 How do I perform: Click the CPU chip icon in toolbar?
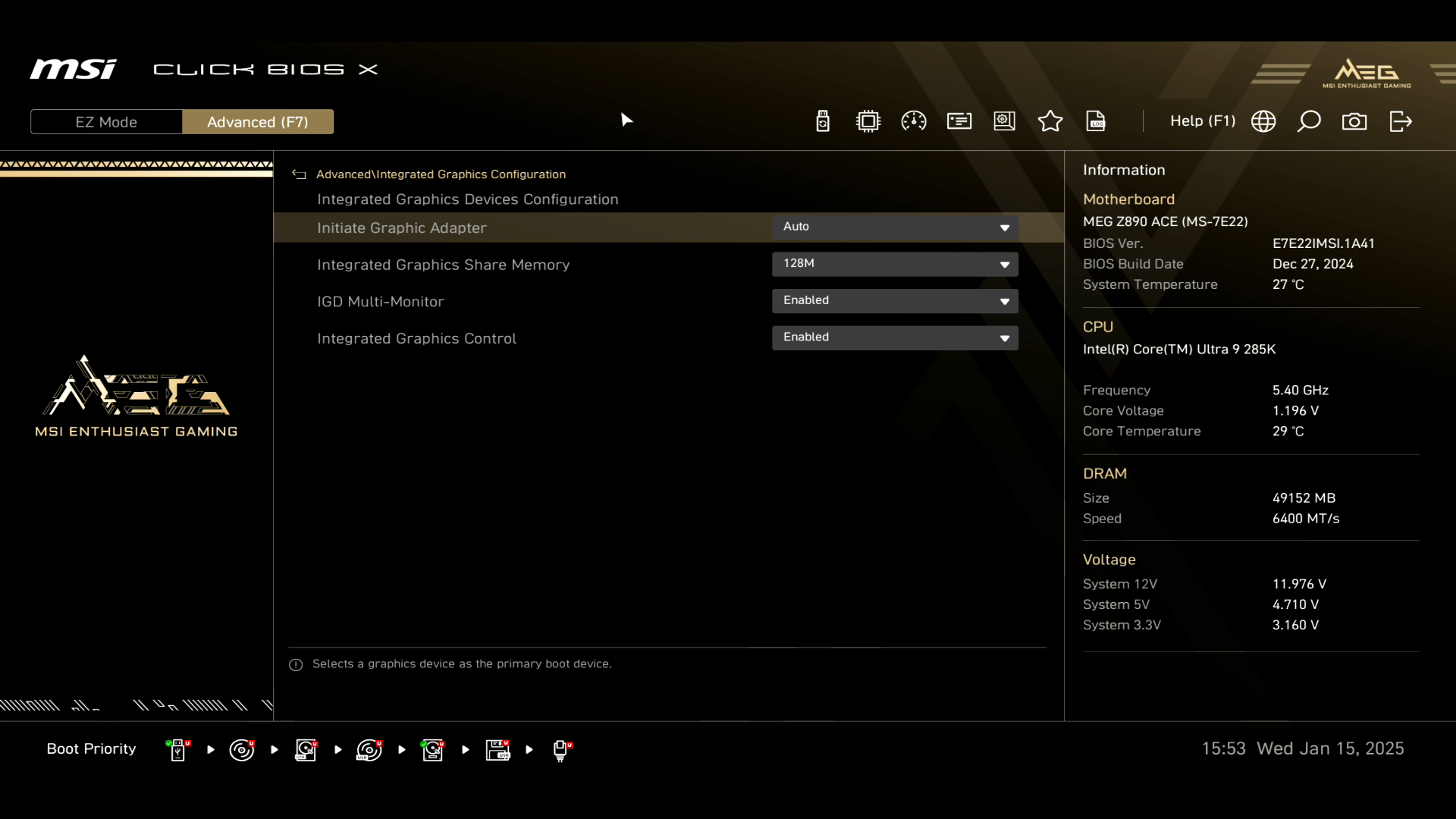pos(868,121)
